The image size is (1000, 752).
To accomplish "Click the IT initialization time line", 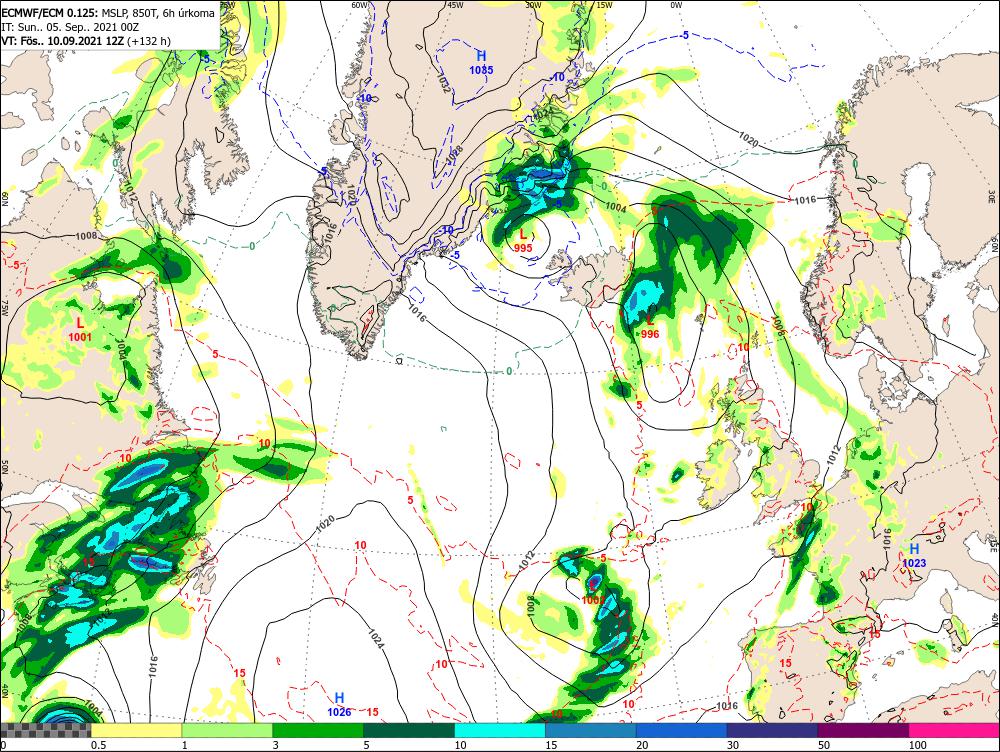I will pos(70,27).
